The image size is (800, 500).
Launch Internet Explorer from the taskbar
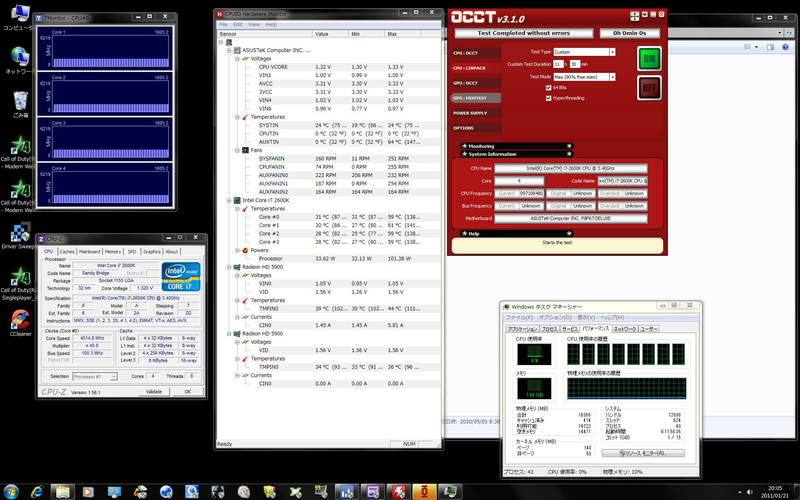pyautogui.click(x=37, y=491)
